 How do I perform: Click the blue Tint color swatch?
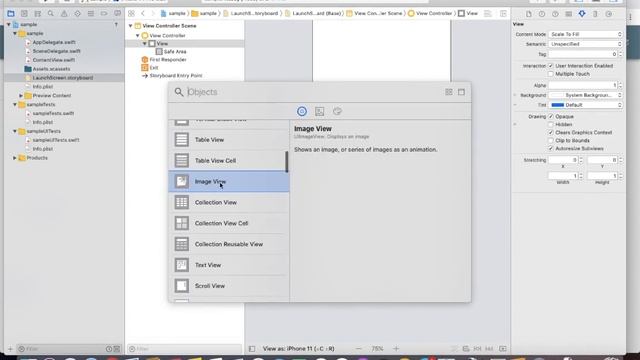557,105
